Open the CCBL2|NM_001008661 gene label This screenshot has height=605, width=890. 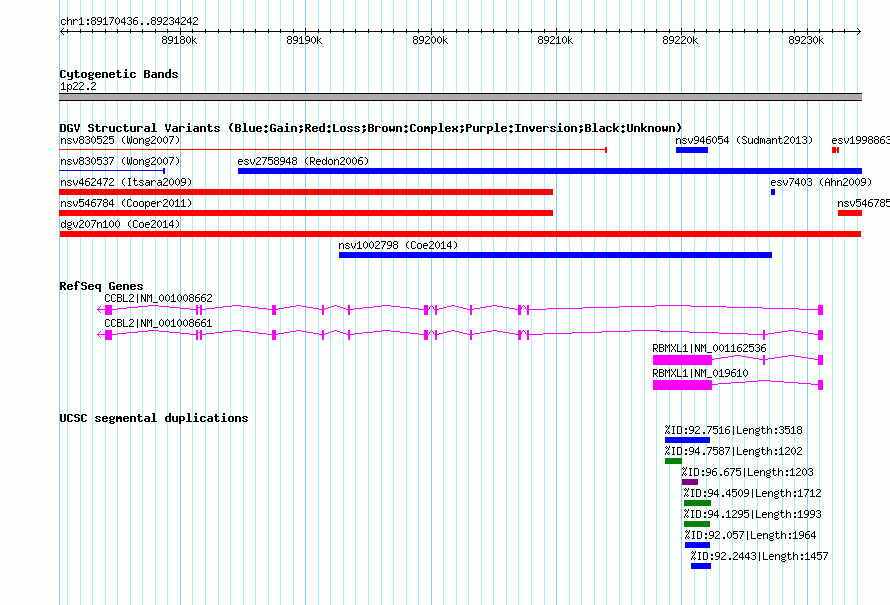(158, 323)
